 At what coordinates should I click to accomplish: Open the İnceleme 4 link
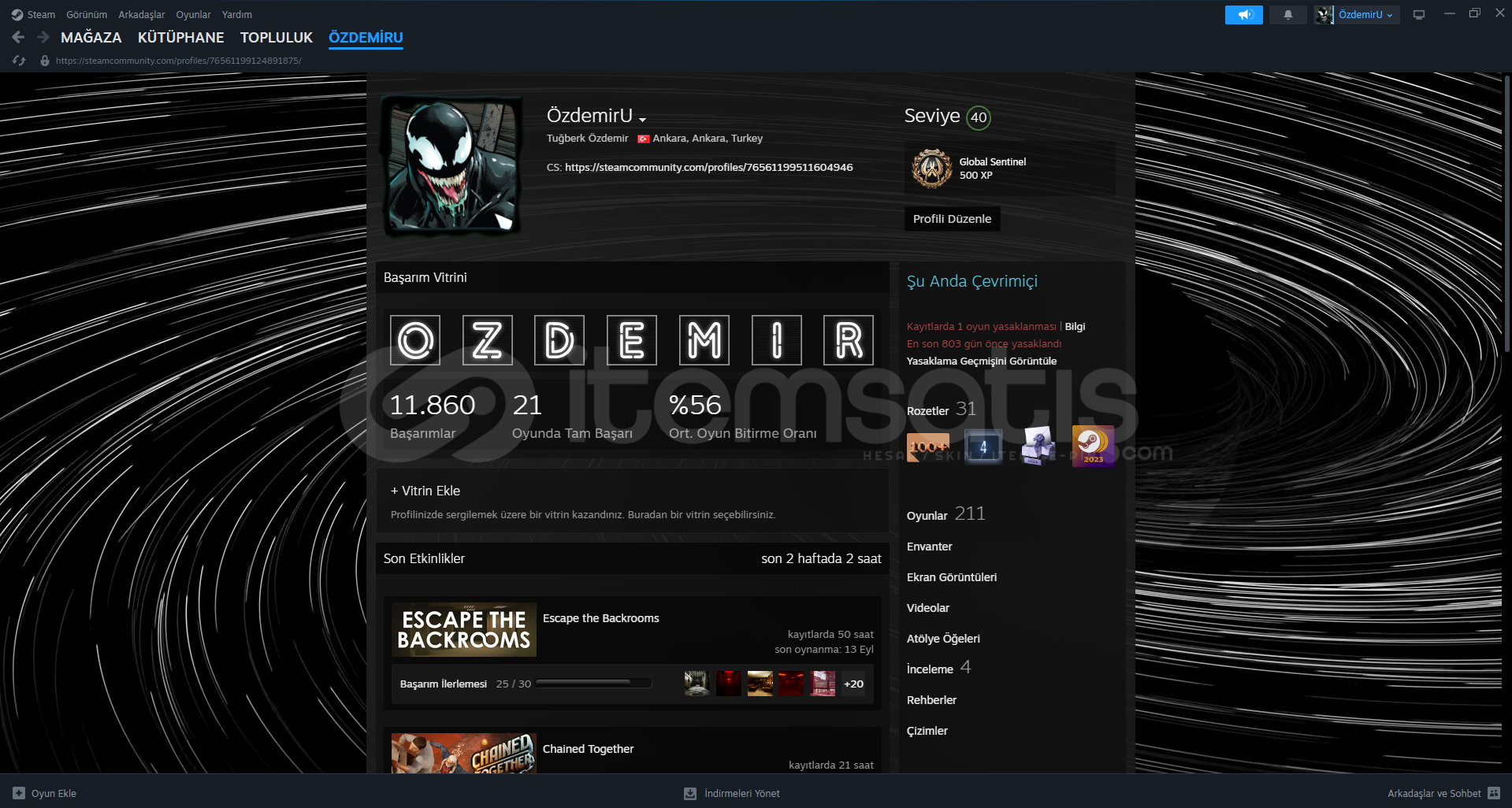tap(939, 668)
